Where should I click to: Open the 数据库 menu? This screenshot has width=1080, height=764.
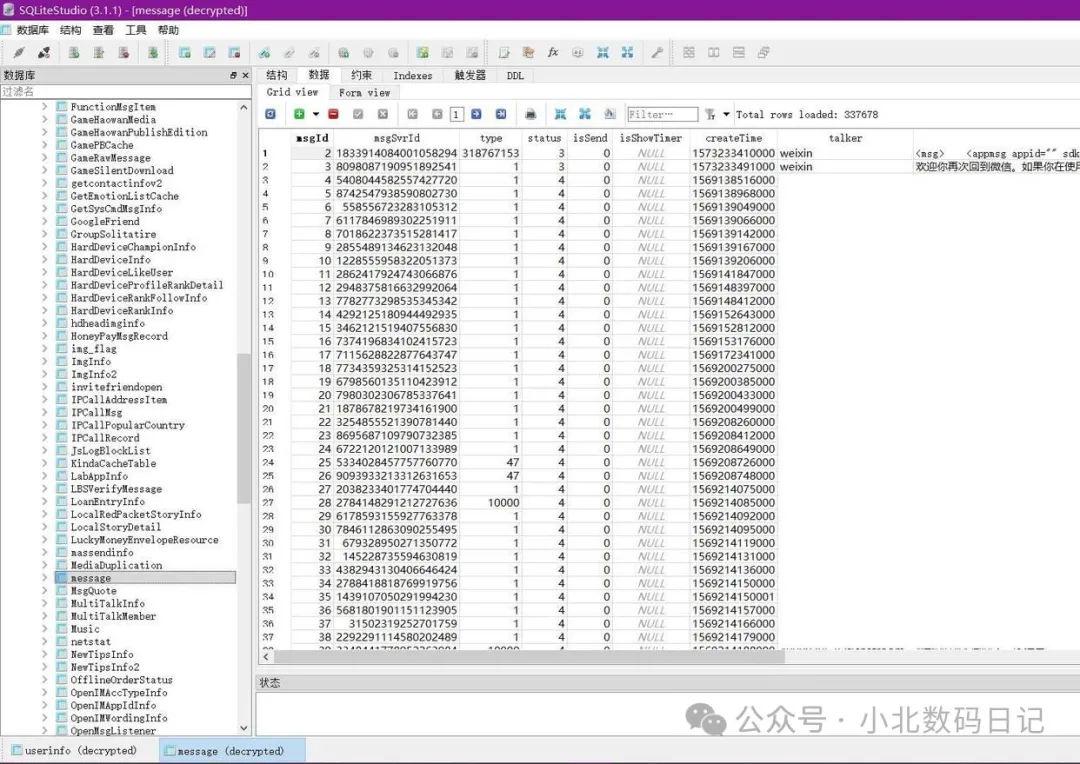(x=32, y=30)
